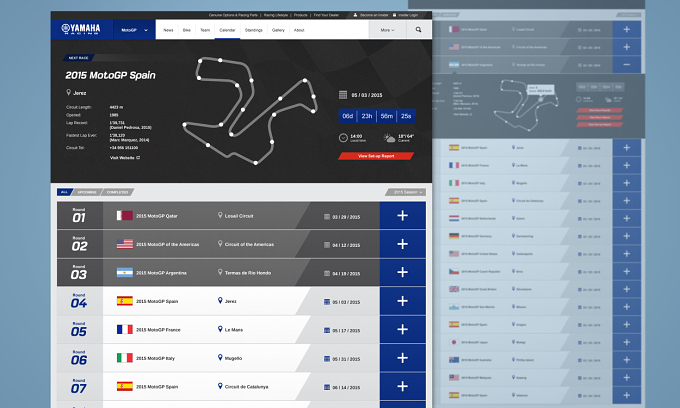Click the calendar icon beside 04/12/2015
Screen dimensions: 680x408
click(x=327, y=245)
